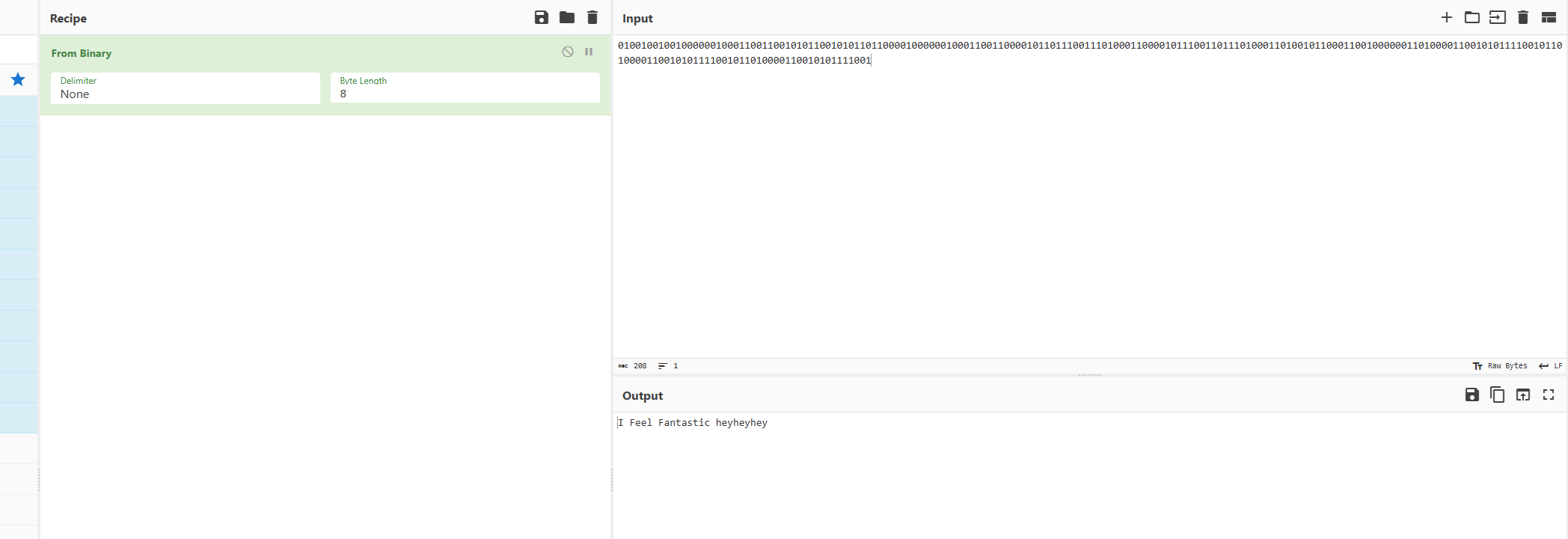Clear input and output
1568x539 pixels.
(x=1523, y=17)
